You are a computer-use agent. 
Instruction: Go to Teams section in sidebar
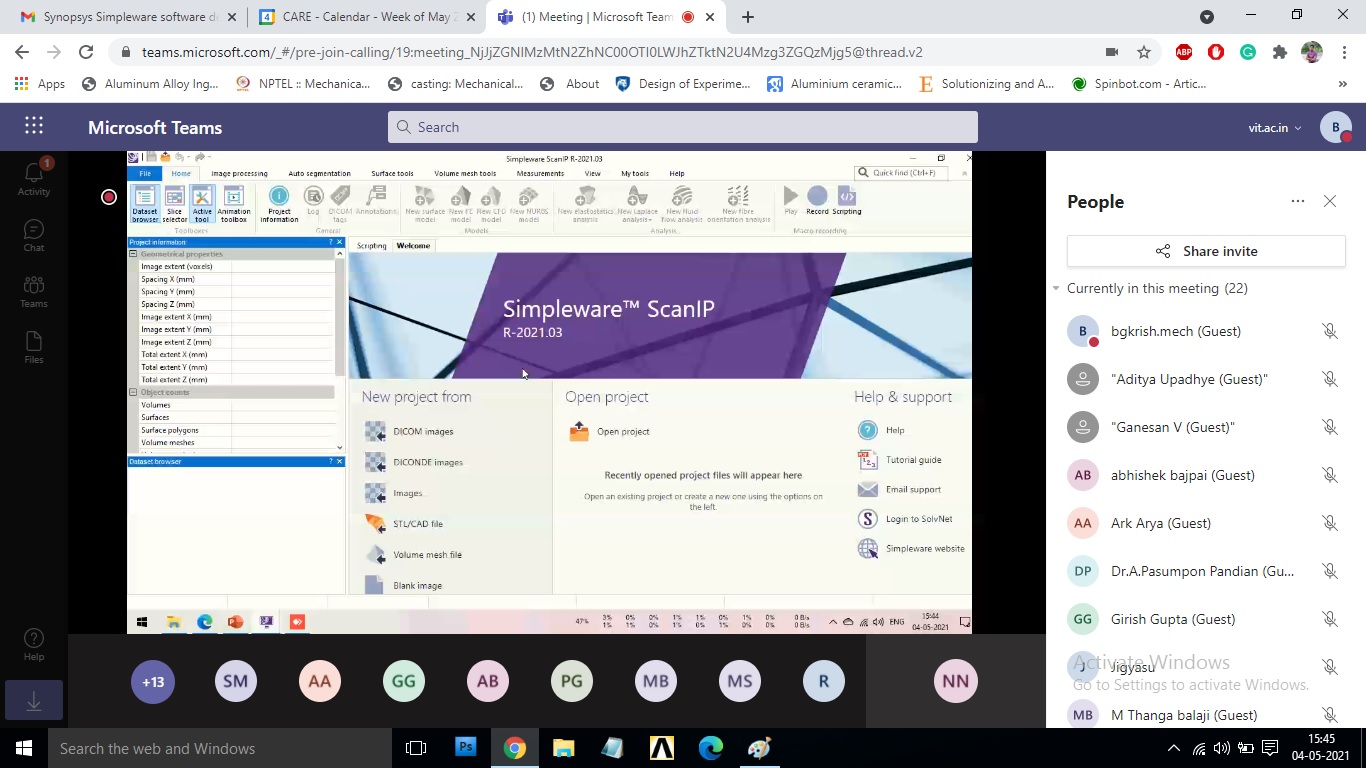click(33, 291)
